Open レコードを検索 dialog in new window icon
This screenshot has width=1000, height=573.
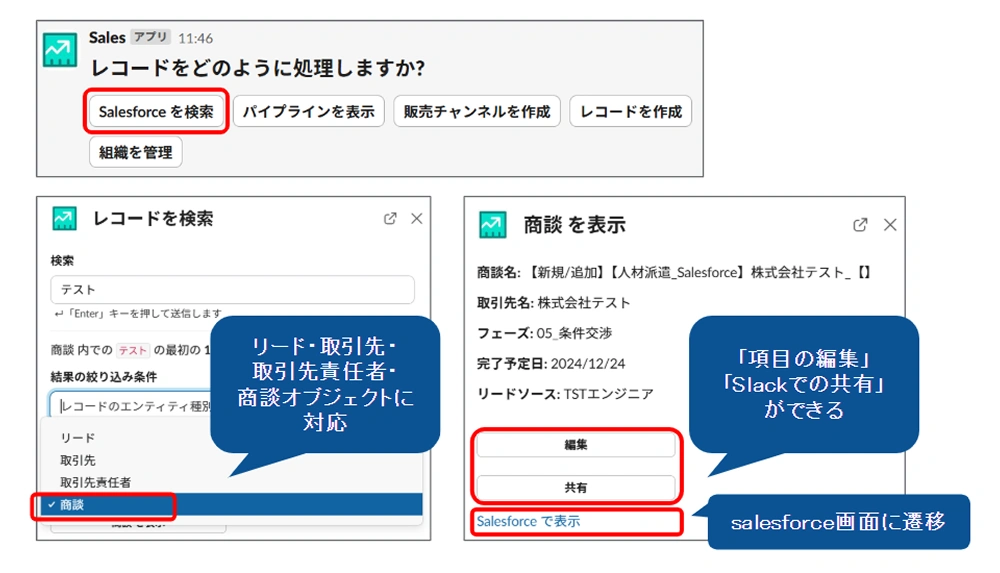(390, 218)
